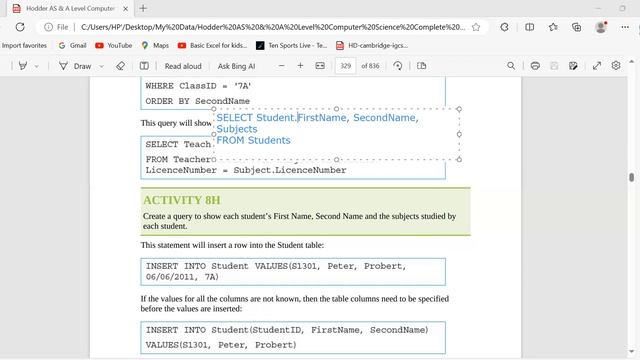Open PDF toolbar settings gear

616,65
